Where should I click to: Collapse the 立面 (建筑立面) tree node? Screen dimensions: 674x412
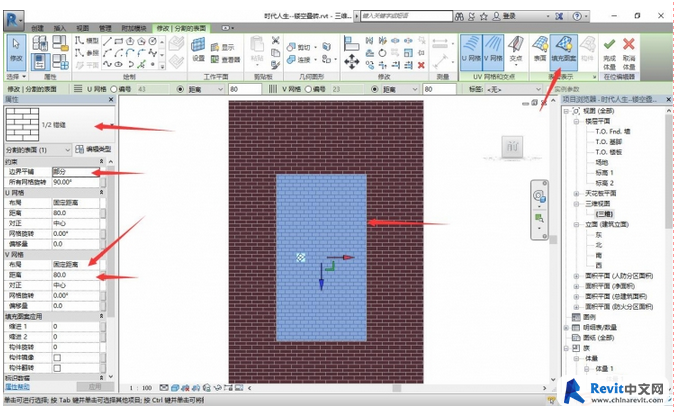pyautogui.click(x=576, y=224)
